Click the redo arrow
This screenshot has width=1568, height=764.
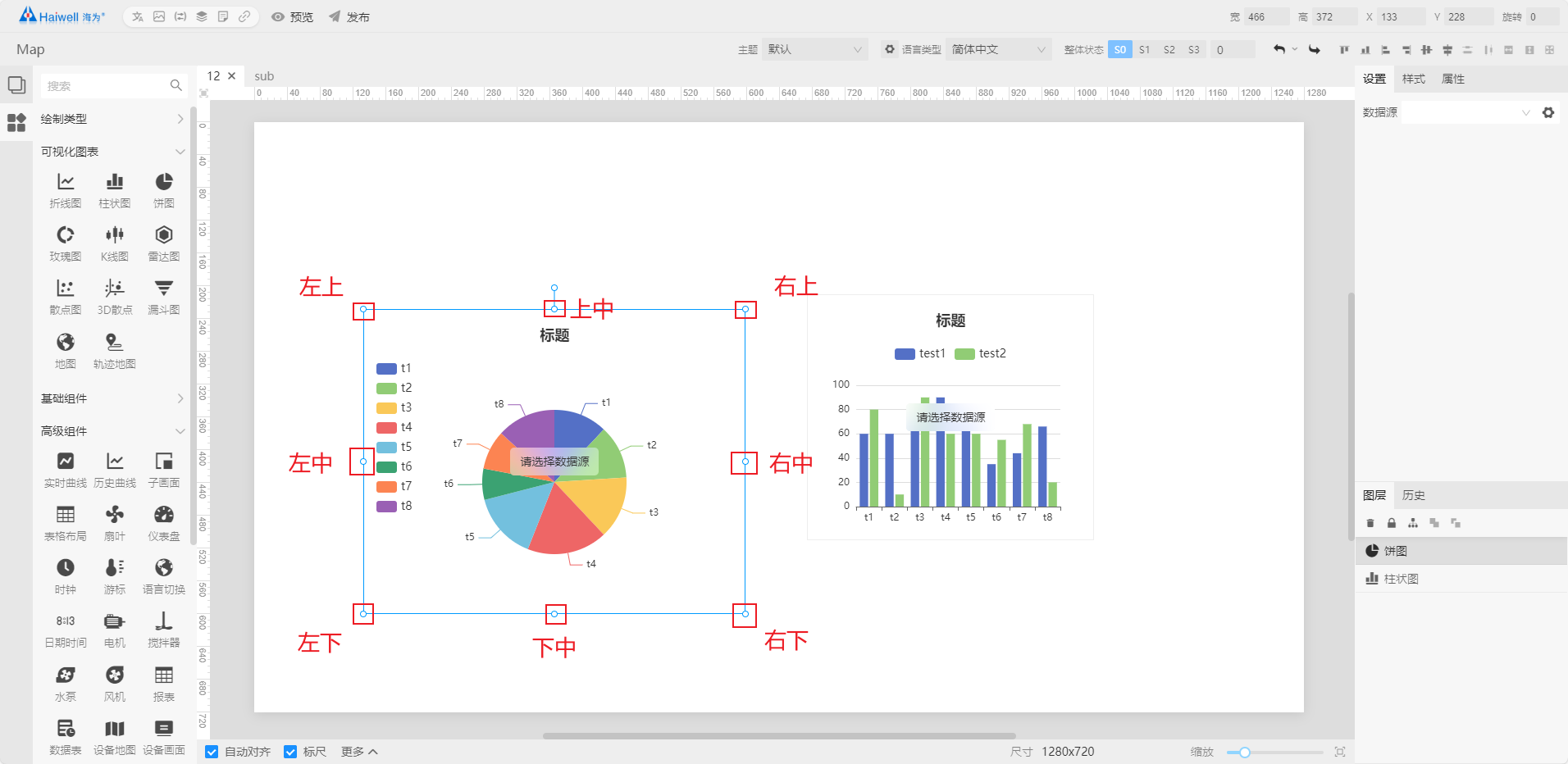[1315, 49]
